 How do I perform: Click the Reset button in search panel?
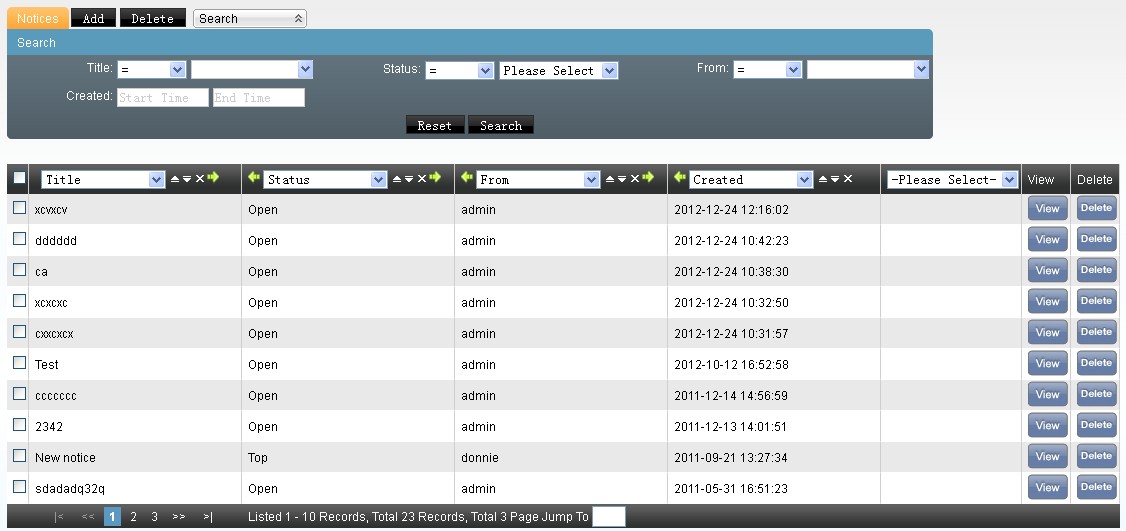click(x=435, y=125)
